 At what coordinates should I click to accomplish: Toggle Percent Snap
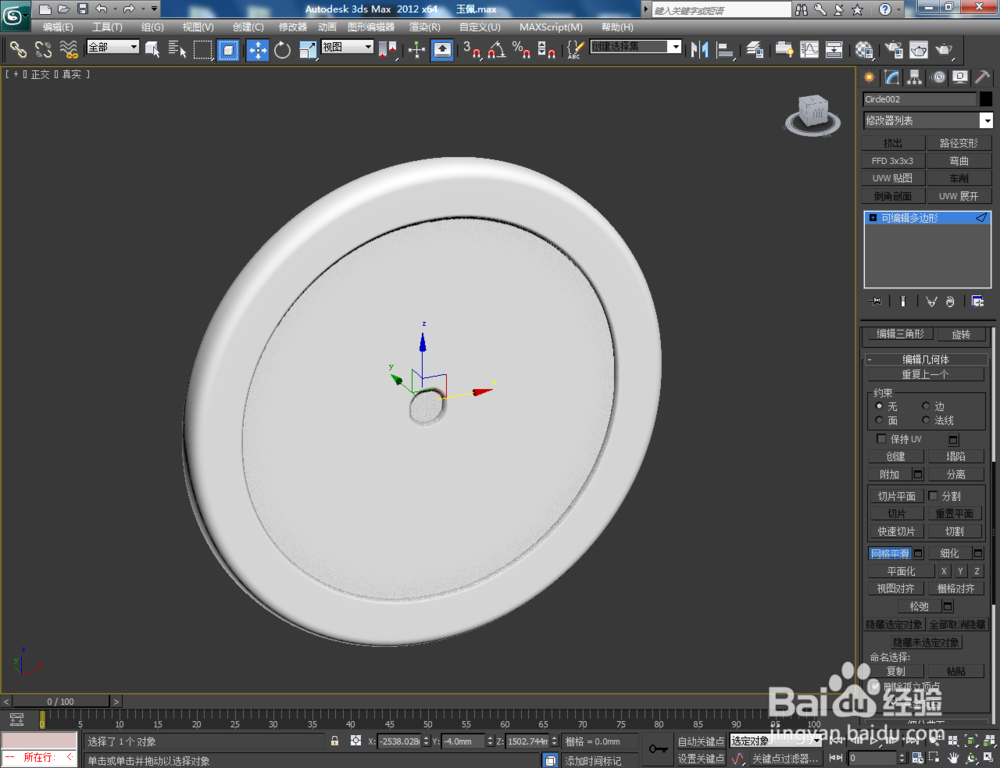(x=521, y=50)
